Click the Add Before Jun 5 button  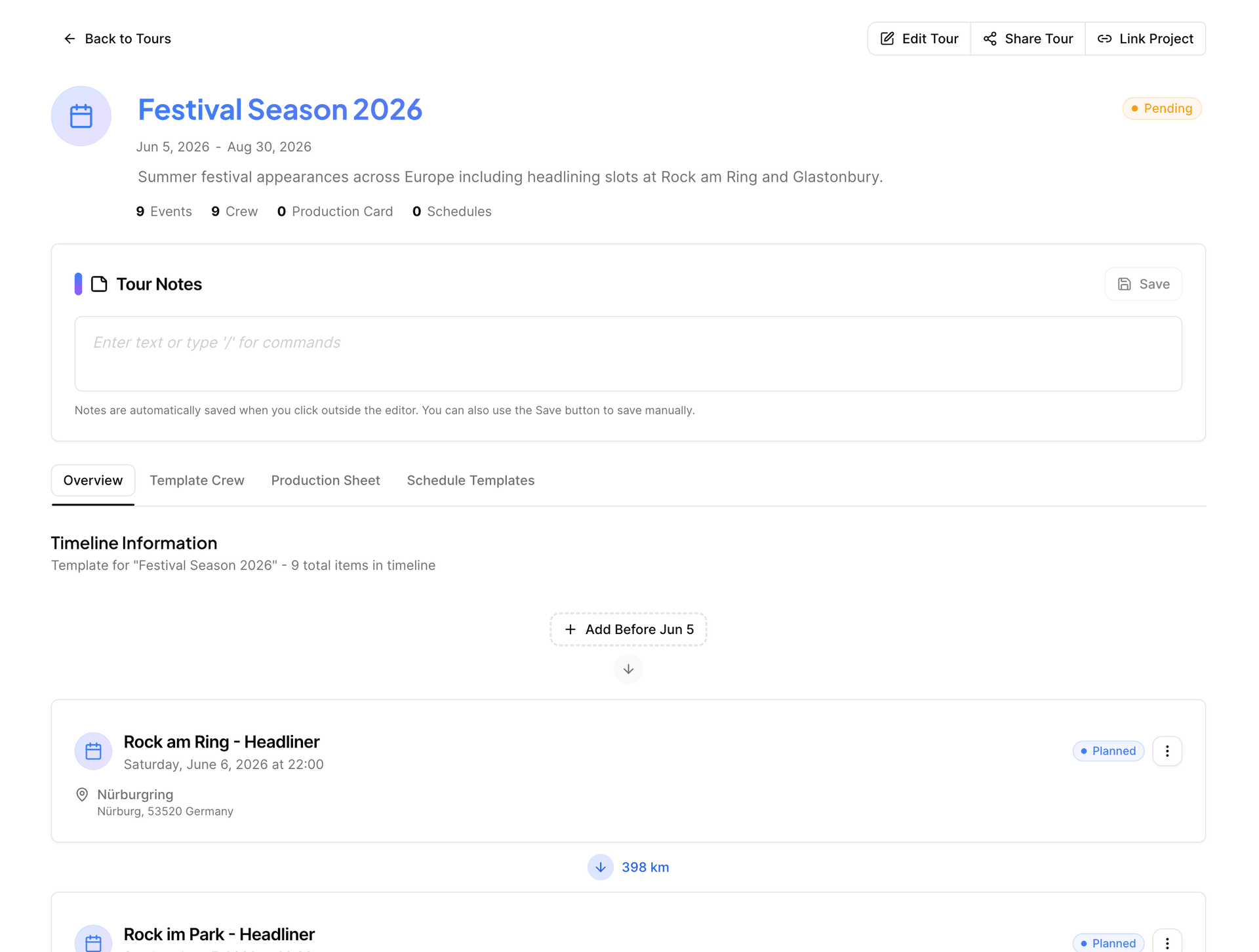pyautogui.click(x=628, y=629)
